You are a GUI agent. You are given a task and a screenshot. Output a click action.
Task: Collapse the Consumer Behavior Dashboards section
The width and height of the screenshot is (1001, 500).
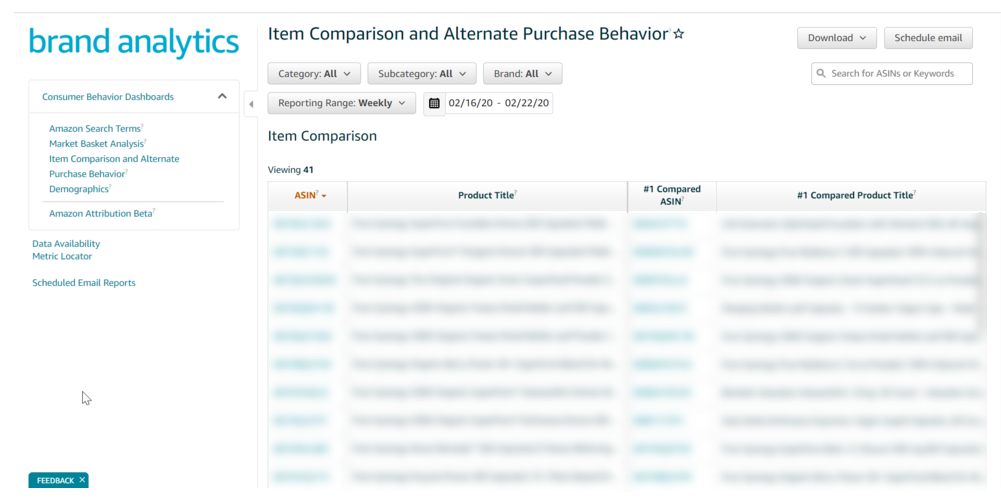(222, 96)
